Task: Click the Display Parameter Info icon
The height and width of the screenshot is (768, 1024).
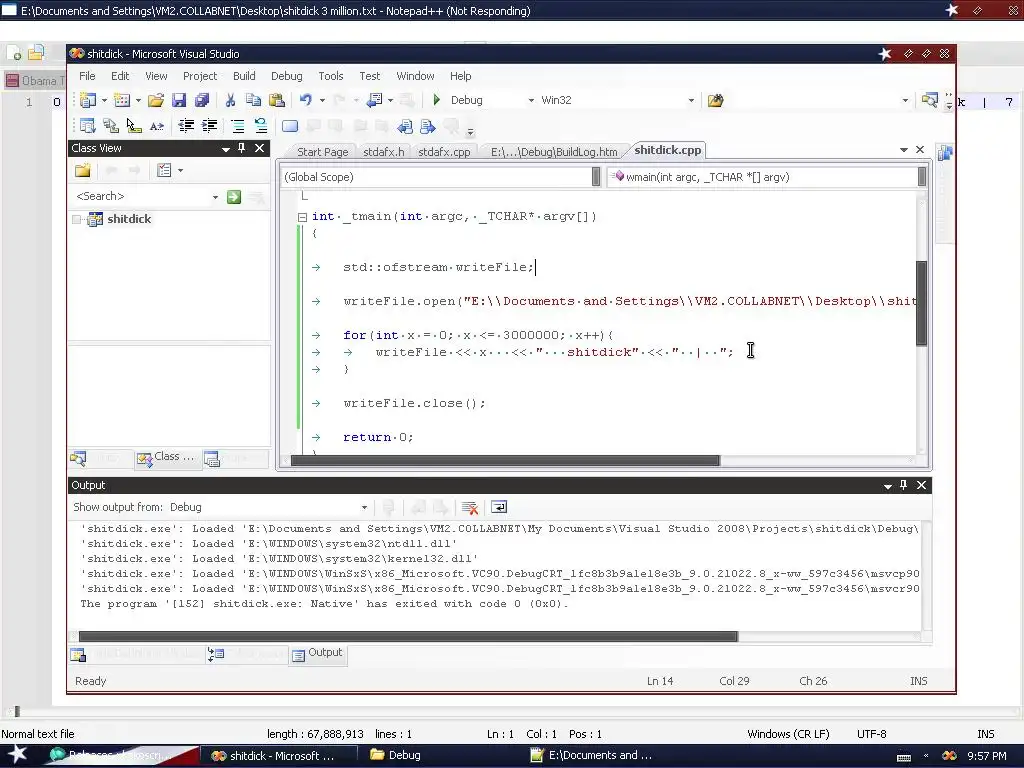Action: (110, 126)
